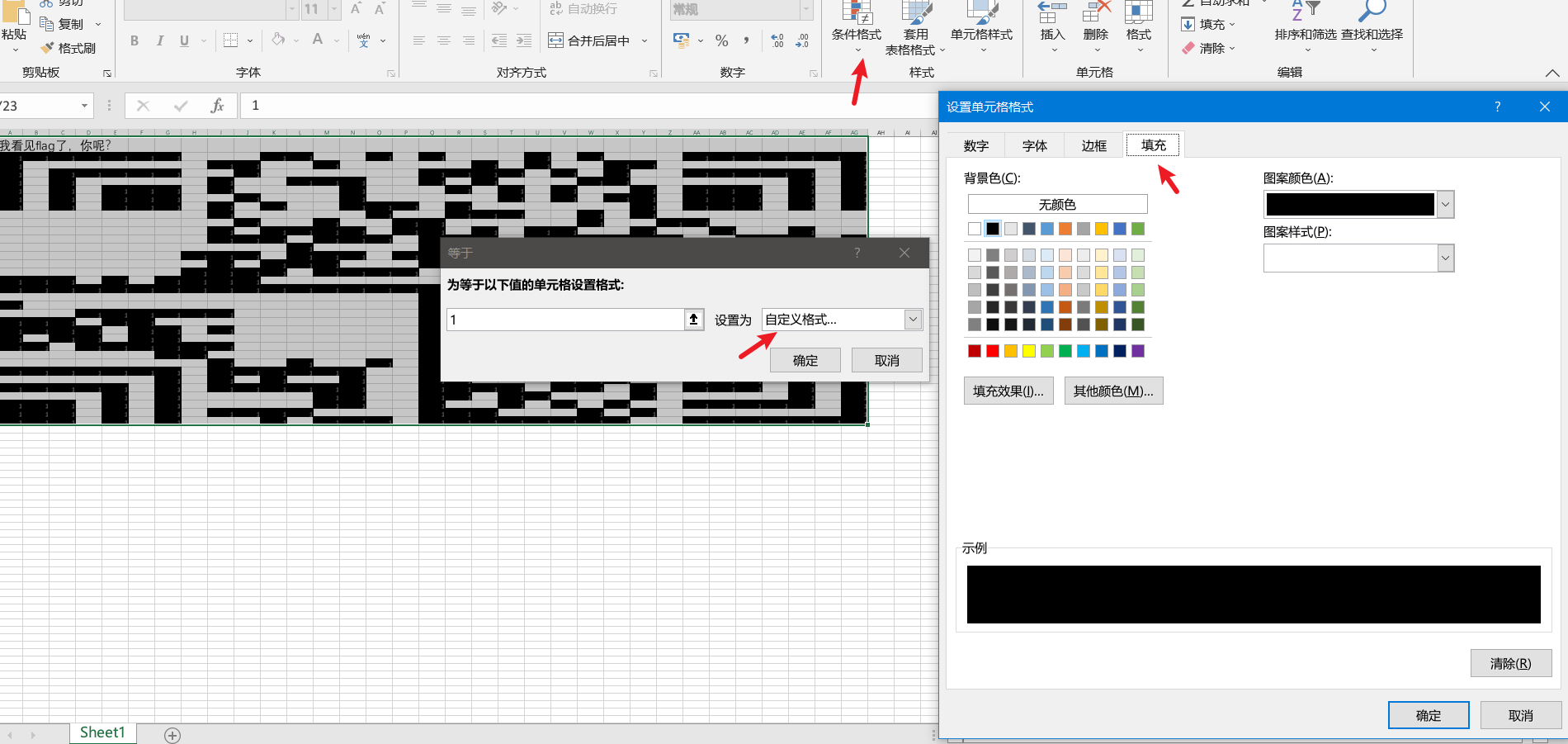
Task: Open the Font group dialog launcher
Action: click(391, 73)
